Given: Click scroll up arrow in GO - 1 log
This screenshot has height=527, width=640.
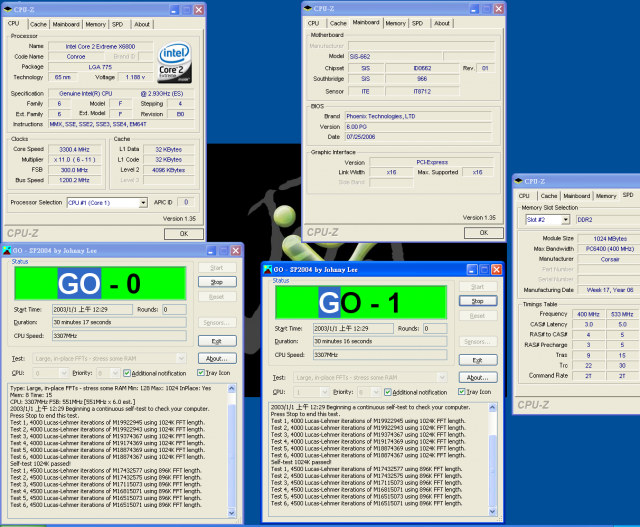Looking at the screenshot, I should point(493,408).
